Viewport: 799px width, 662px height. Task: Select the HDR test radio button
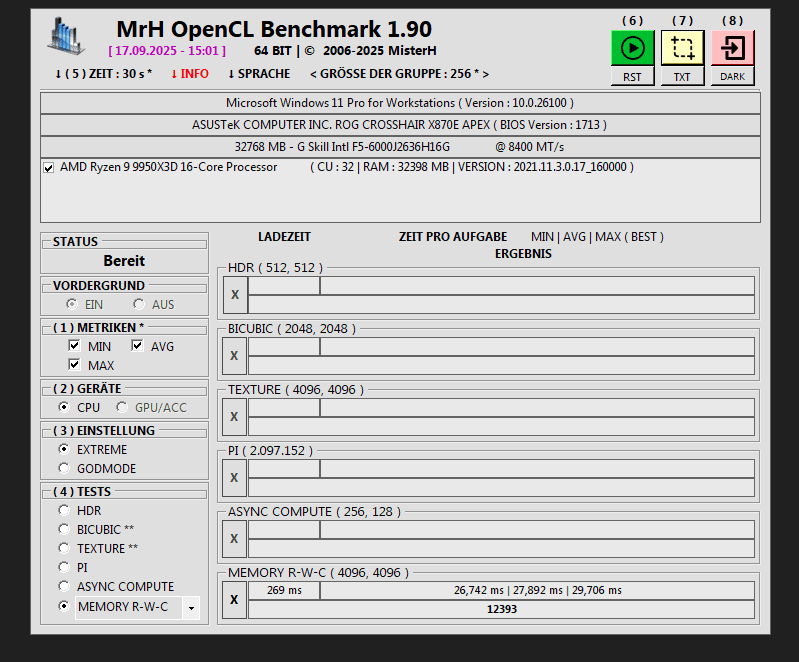64,510
